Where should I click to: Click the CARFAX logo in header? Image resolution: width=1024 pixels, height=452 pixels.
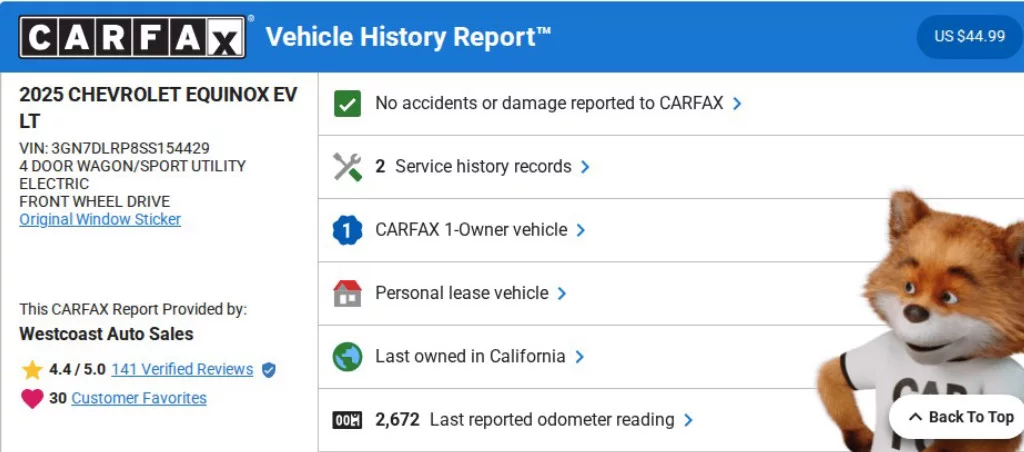(132, 37)
